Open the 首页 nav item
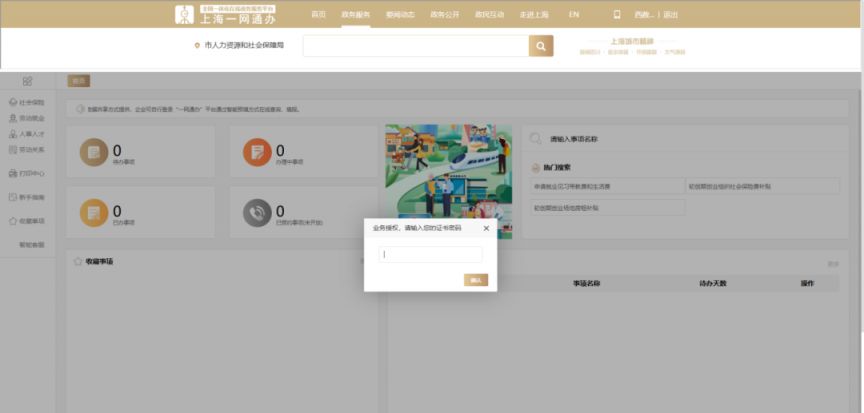The height and width of the screenshot is (413, 864). pyautogui.click(x=318, y=15)
